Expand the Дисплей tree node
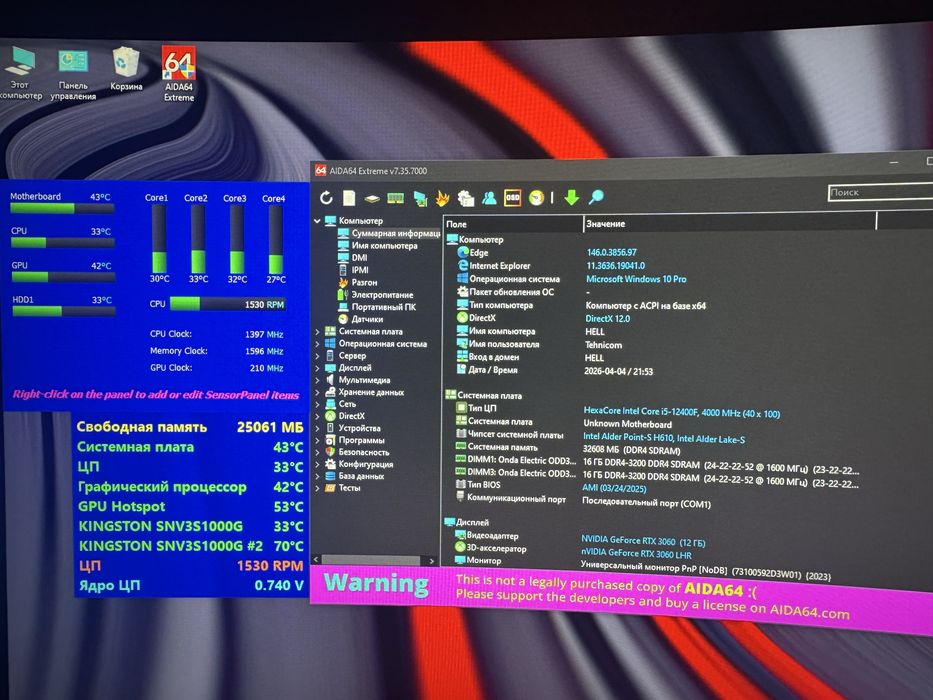 coord(317,368)
